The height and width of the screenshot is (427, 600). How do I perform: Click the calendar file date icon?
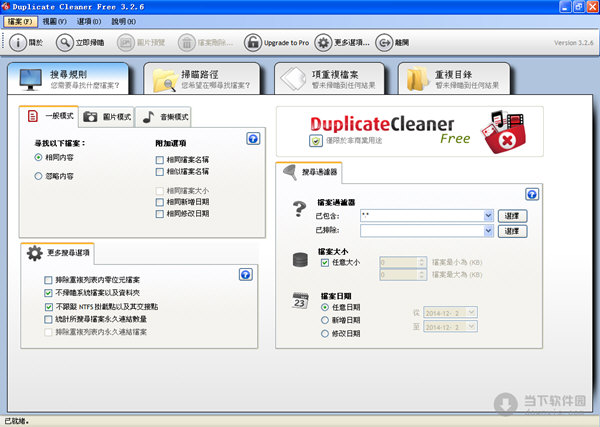coord(300,300)
